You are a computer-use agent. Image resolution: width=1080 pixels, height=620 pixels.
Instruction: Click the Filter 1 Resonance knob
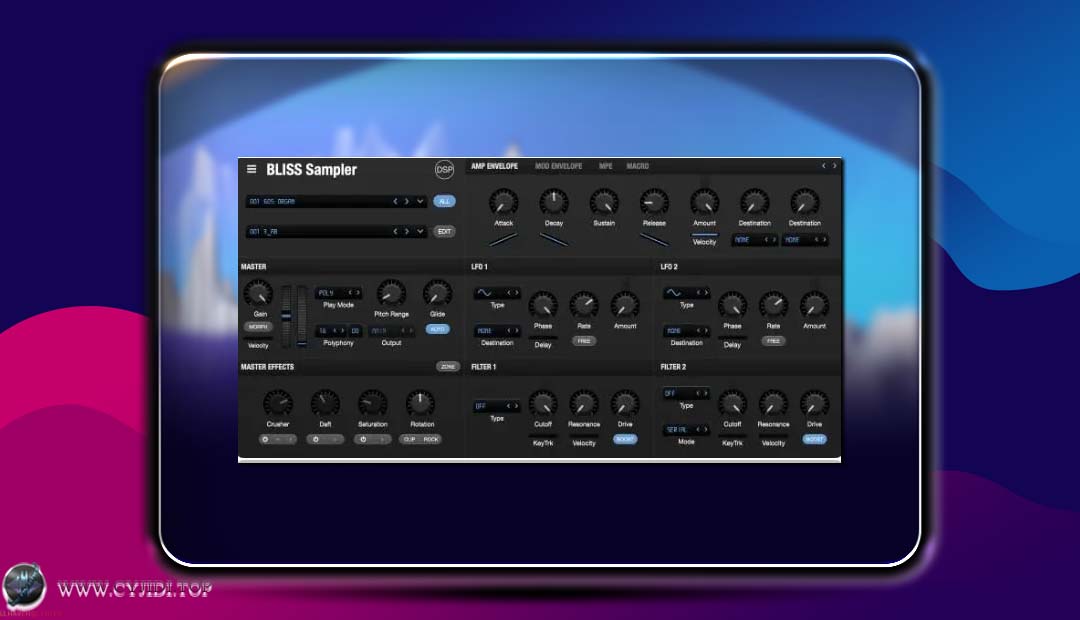(583, 404)
